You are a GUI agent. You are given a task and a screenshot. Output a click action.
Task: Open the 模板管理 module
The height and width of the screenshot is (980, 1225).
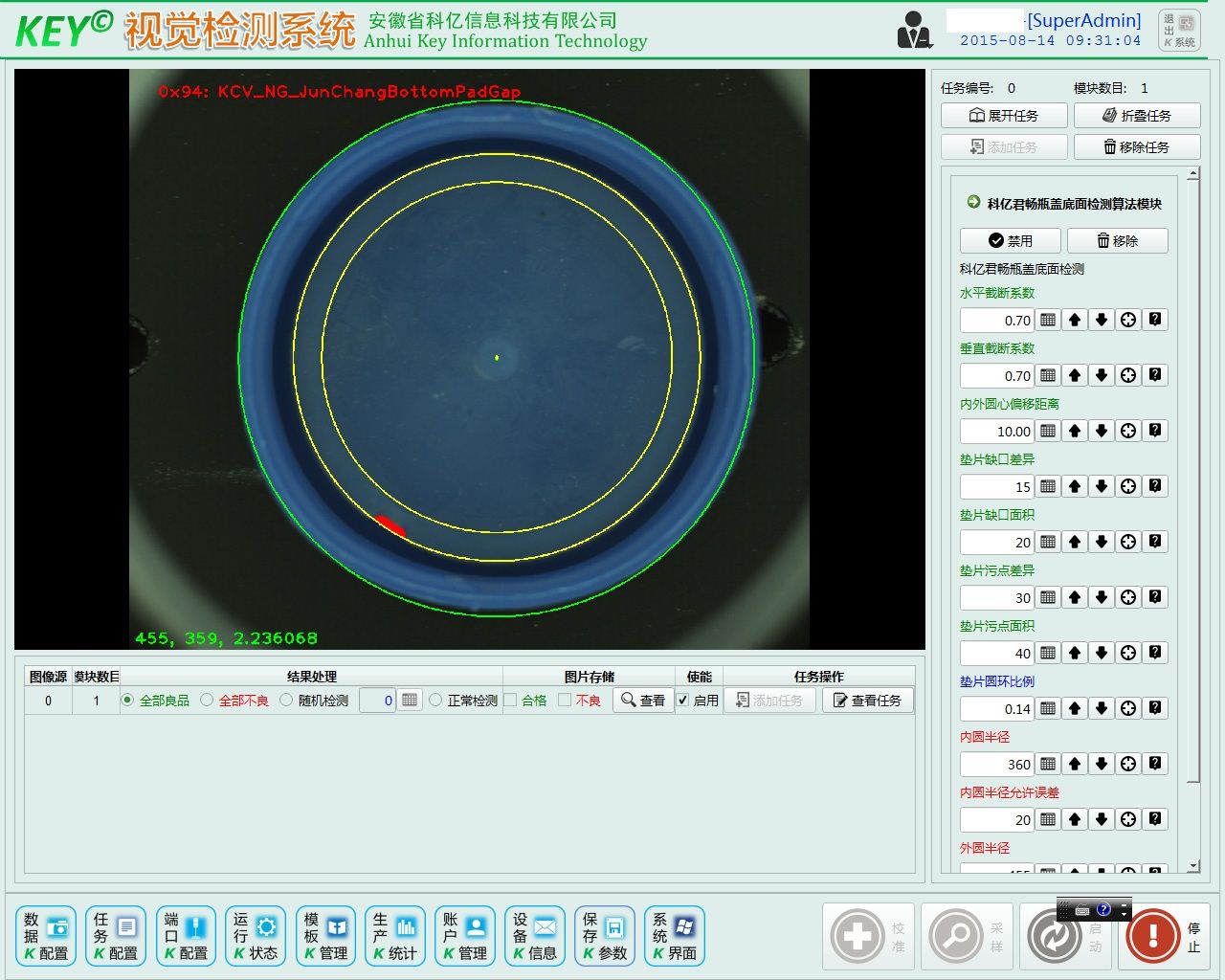tap(325, 936)
